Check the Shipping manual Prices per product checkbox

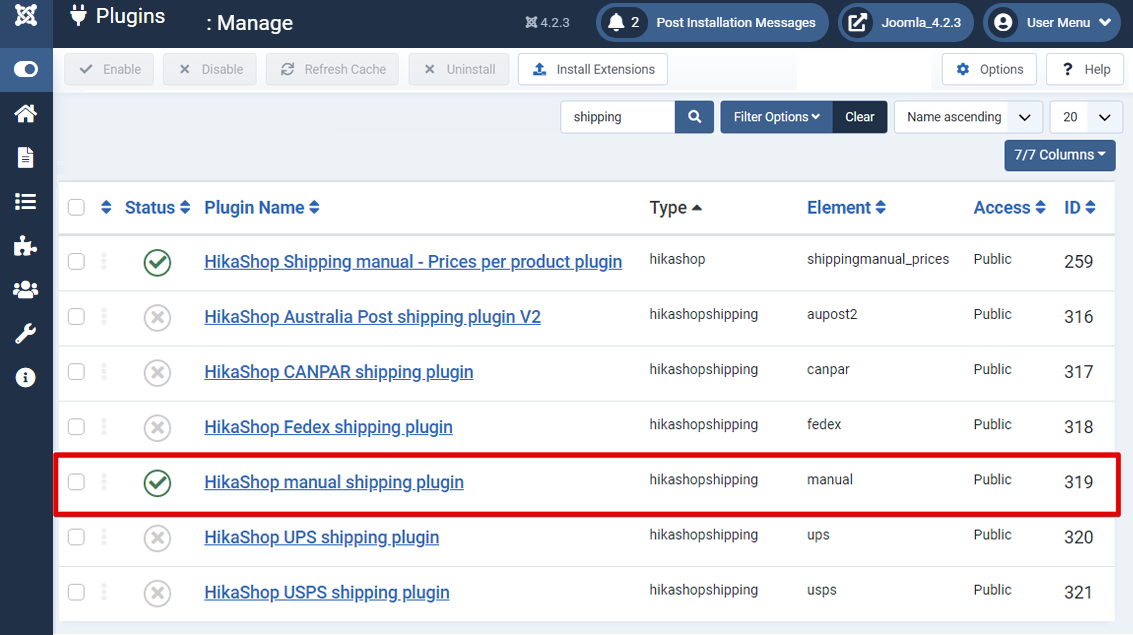pos(77,262)
